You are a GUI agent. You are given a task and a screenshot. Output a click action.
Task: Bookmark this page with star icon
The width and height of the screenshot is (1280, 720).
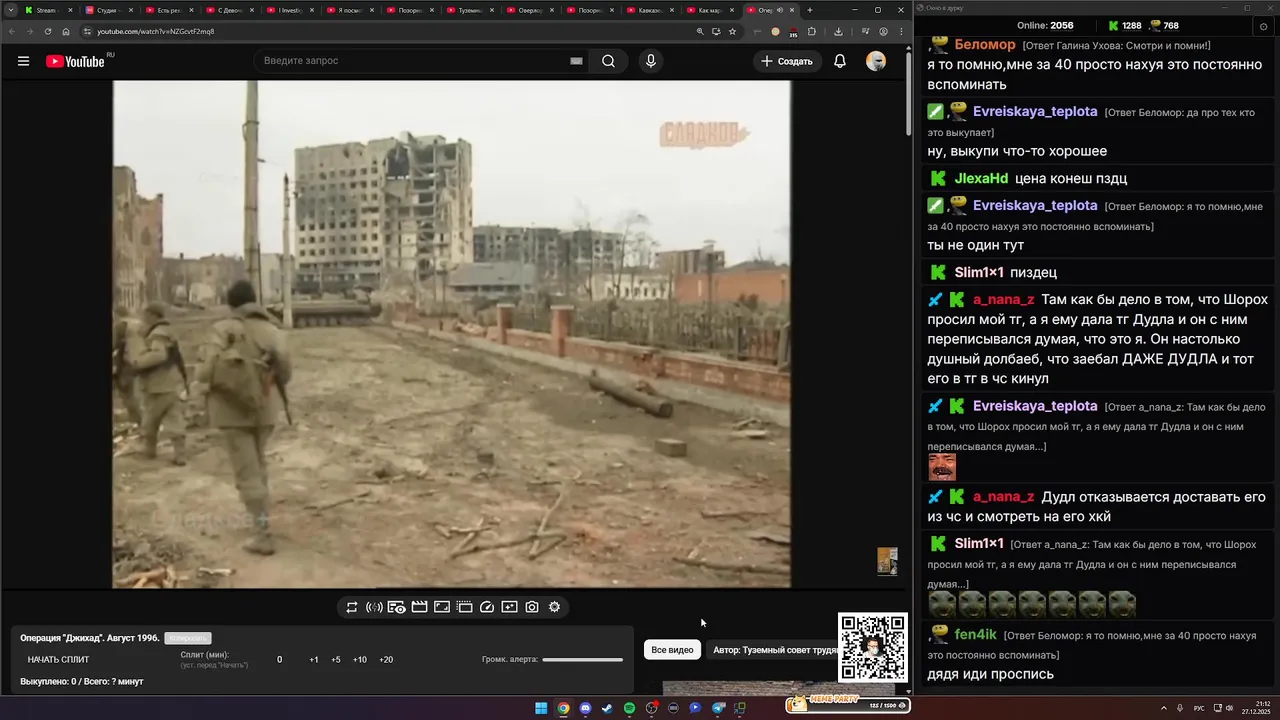(732, 31)
